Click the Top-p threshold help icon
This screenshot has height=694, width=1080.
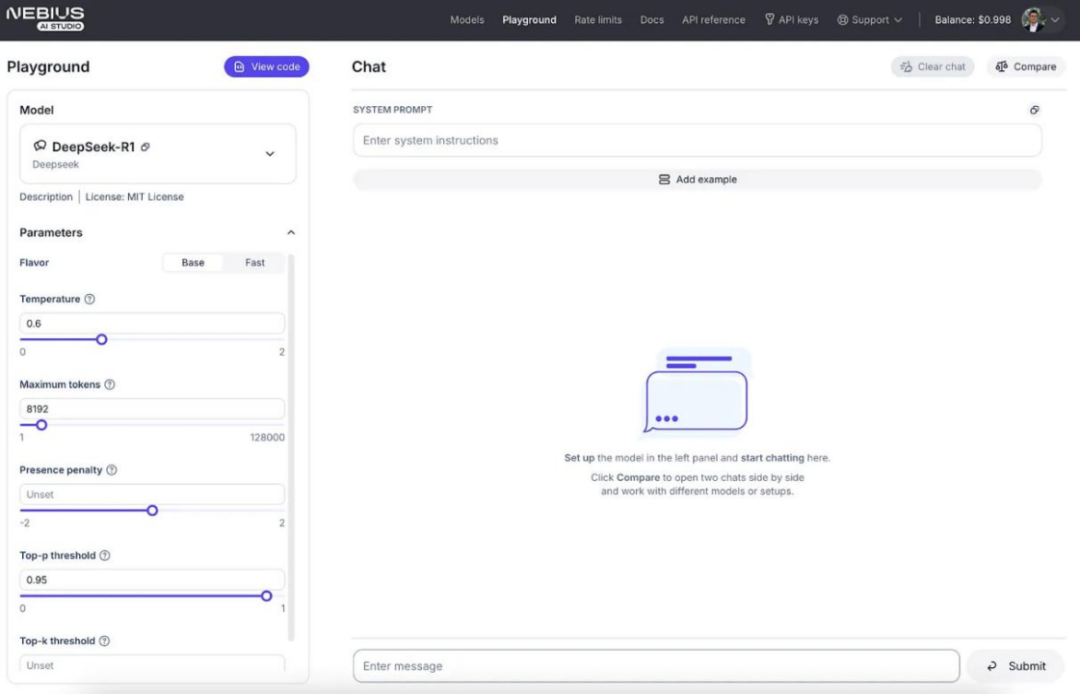(105, 556)
